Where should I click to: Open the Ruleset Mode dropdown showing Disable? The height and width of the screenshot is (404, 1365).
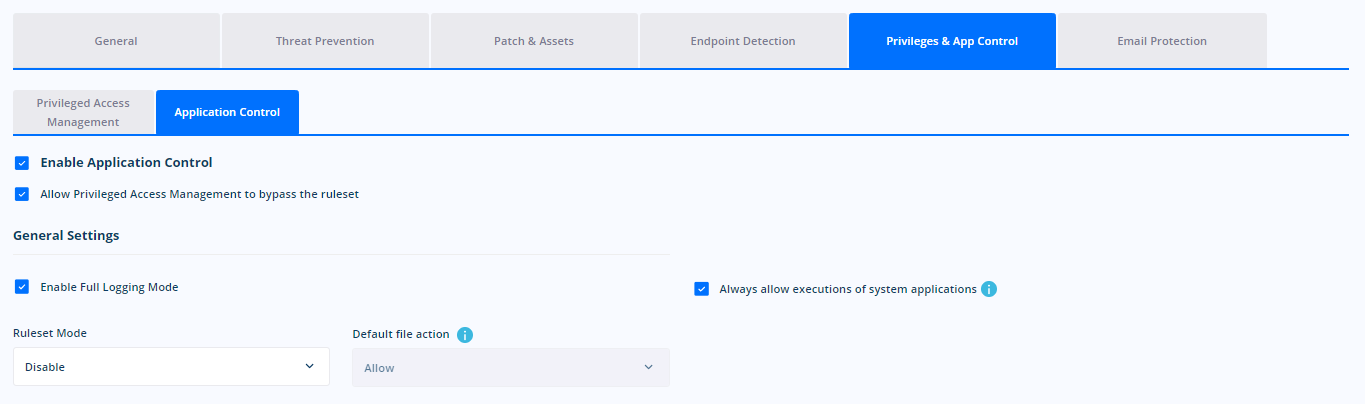coord(171,366)
